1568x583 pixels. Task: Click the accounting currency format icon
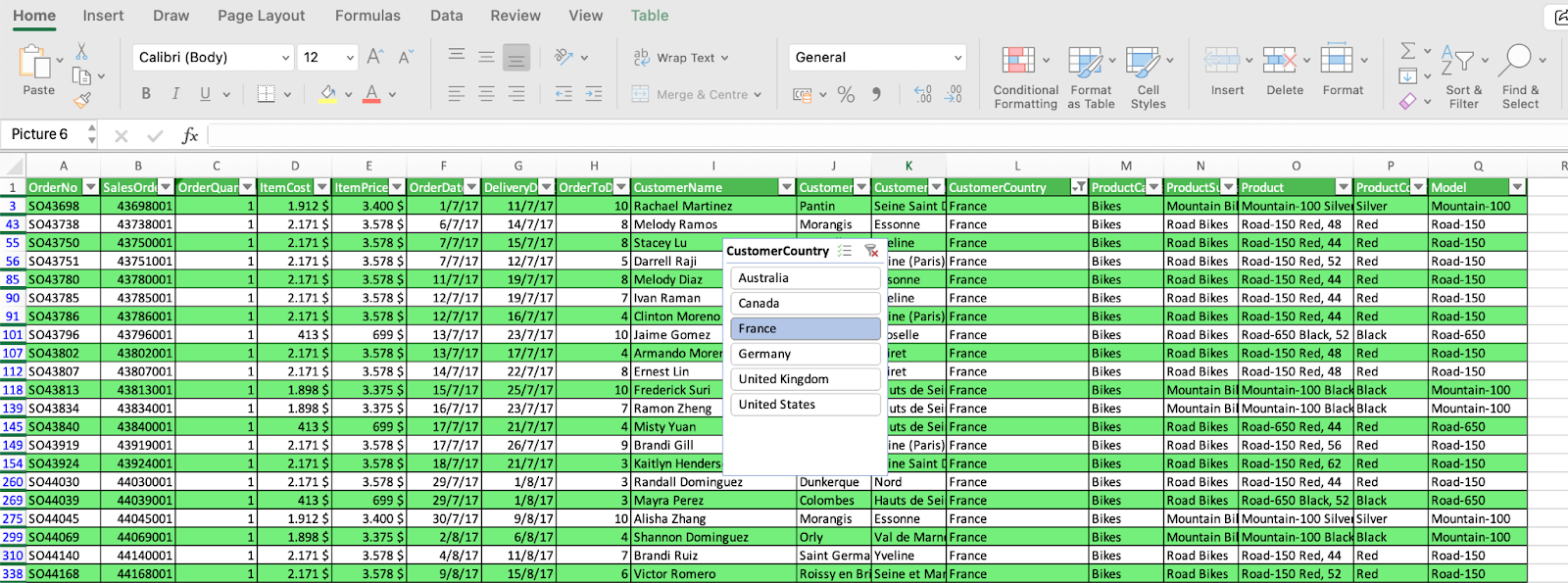tap(803, 95)
